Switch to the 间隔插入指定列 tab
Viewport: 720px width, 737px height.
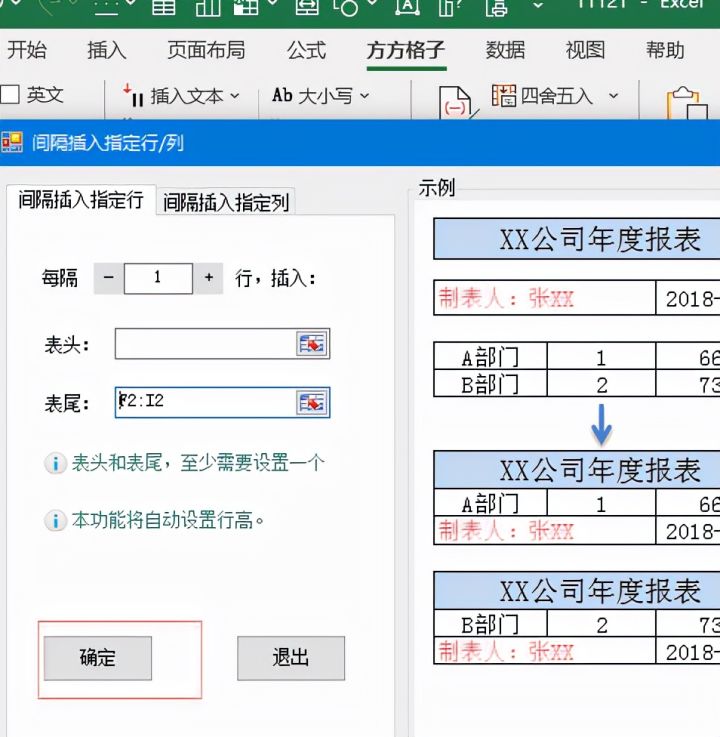226,202
